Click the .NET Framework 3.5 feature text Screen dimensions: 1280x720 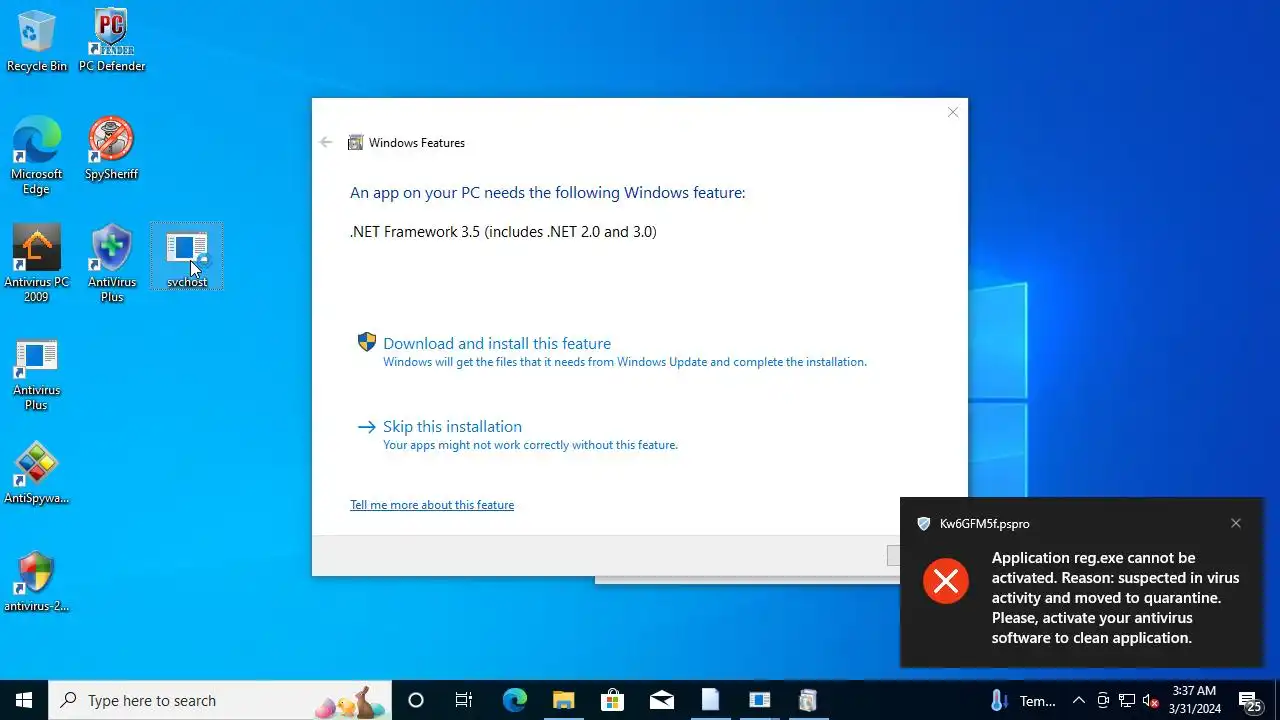point(503,232)
